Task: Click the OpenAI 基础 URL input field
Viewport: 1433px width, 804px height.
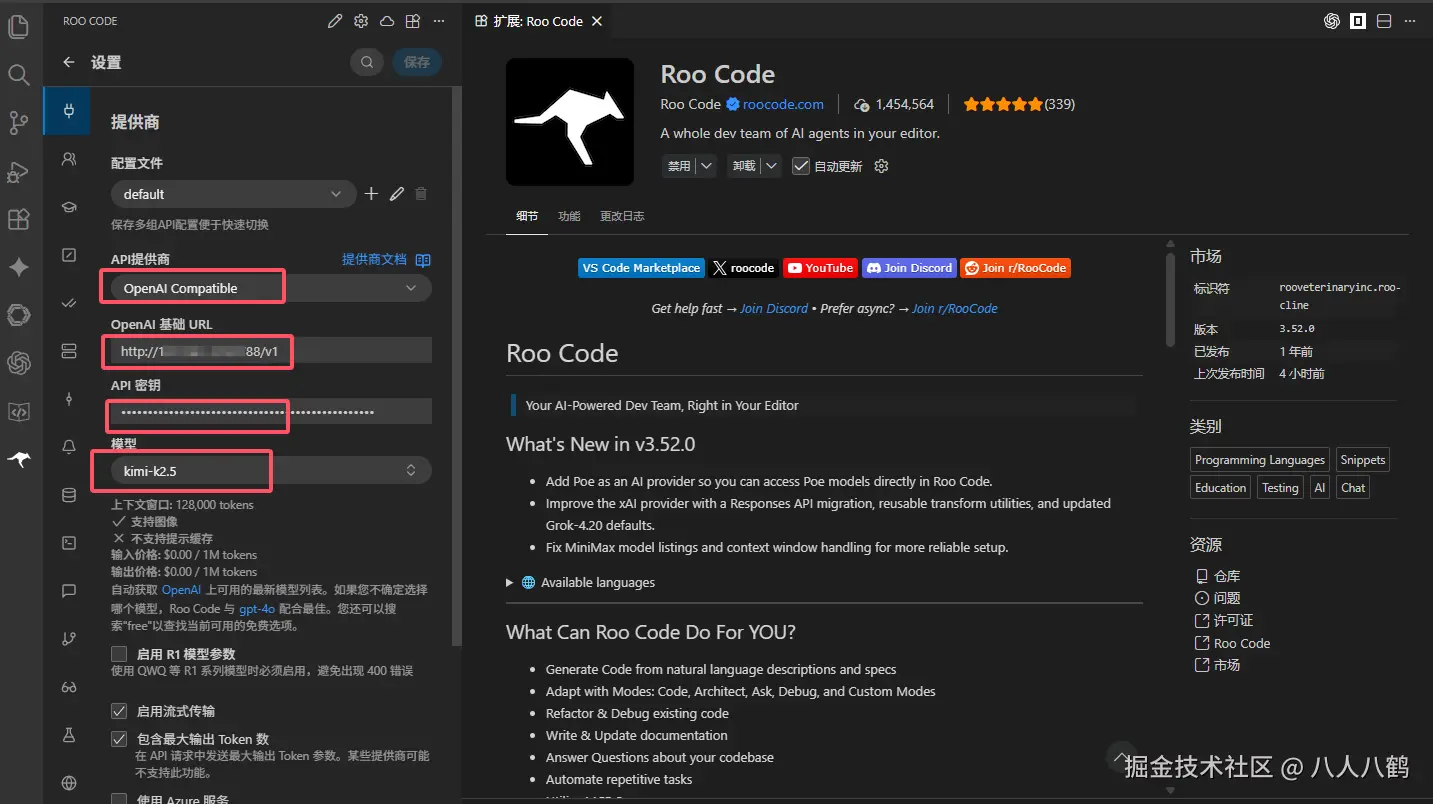Action: point(271,351)
